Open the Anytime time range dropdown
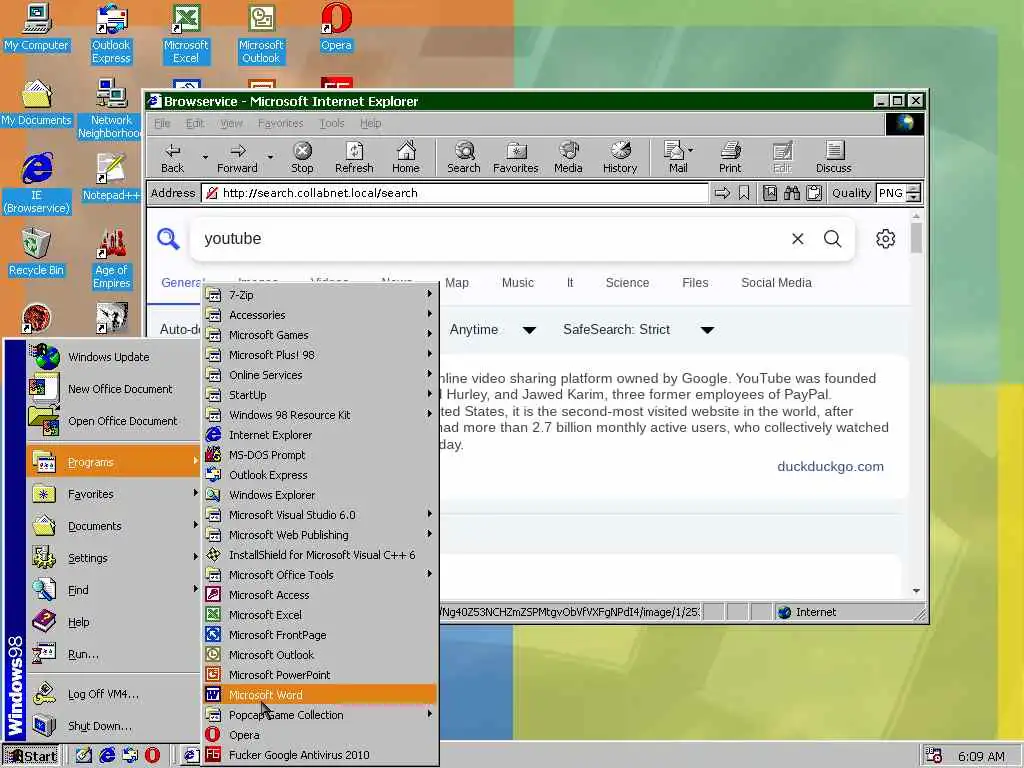1024x768 pixels. 492,330
